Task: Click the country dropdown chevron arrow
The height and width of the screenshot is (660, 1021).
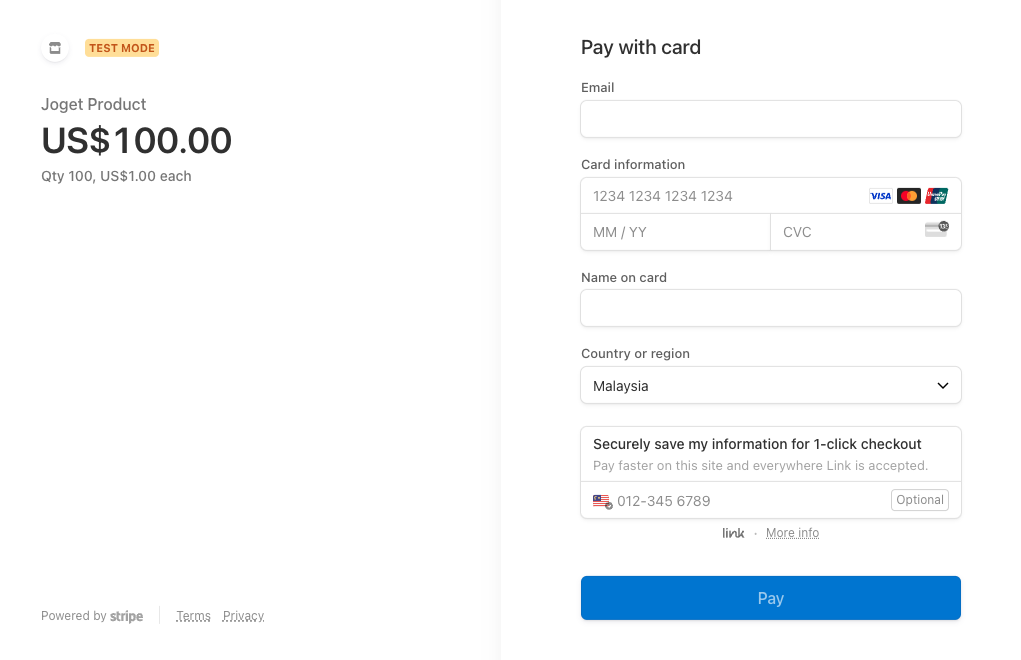Action: click(942, 386)
